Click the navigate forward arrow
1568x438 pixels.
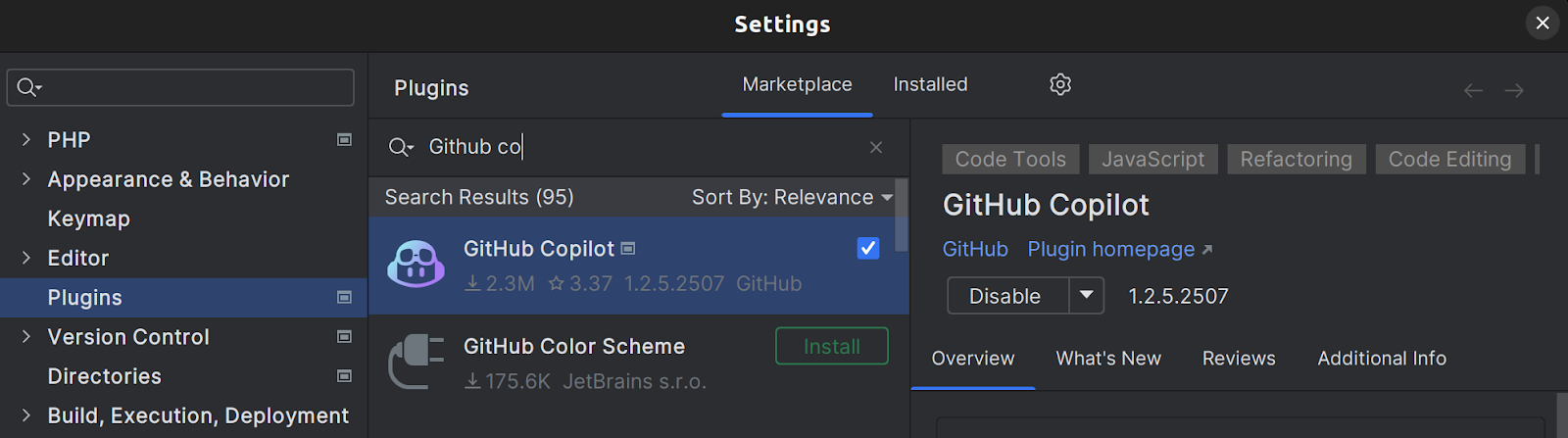[x=1514, y=91]
